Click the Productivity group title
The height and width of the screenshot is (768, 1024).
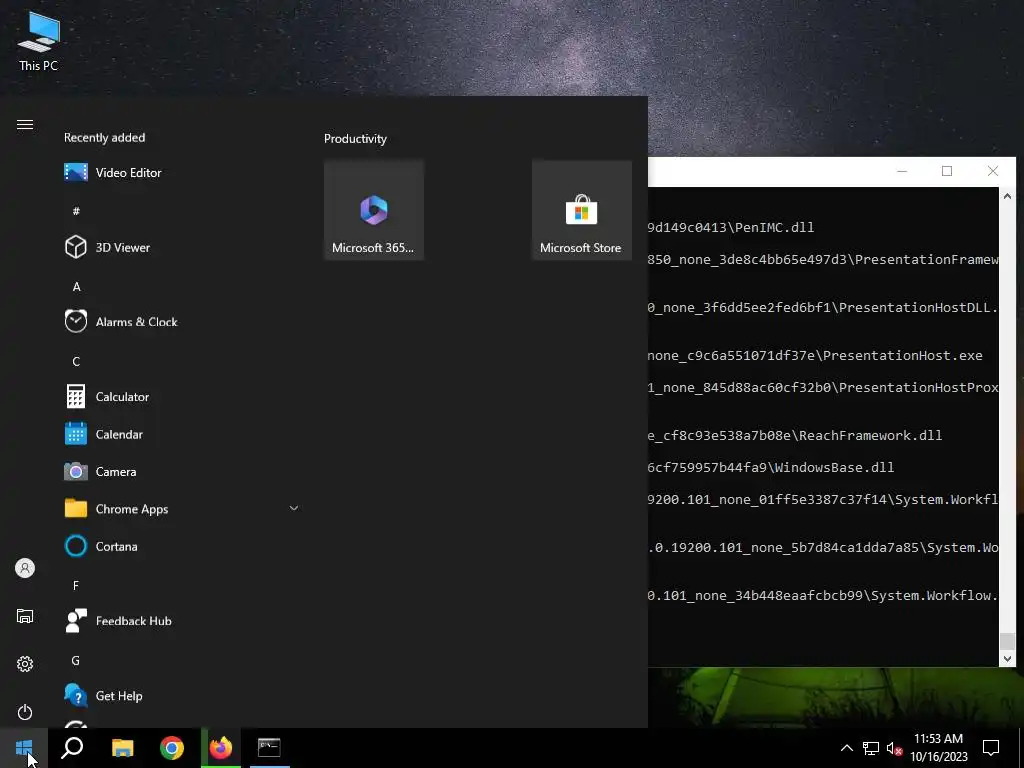[355, 138]
